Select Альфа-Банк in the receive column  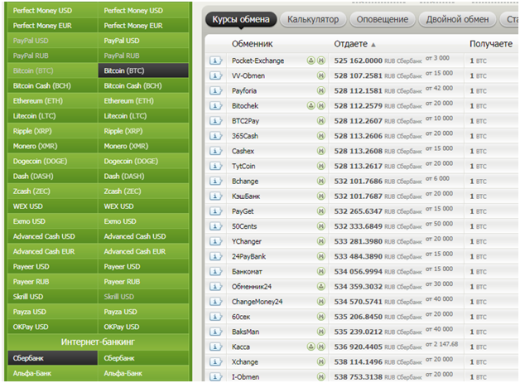coord(143,374)
